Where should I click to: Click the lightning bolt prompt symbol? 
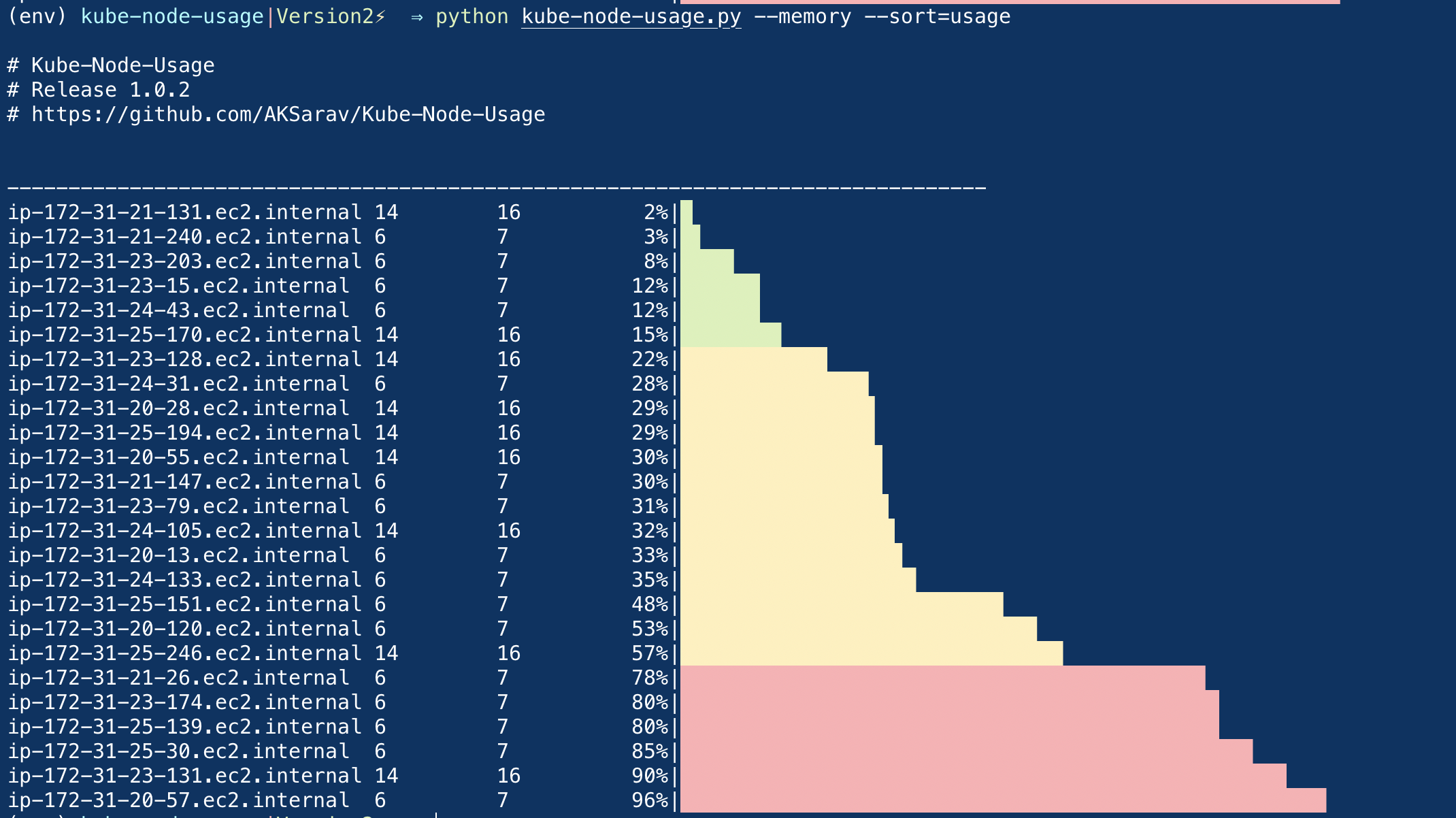[380, 16]
